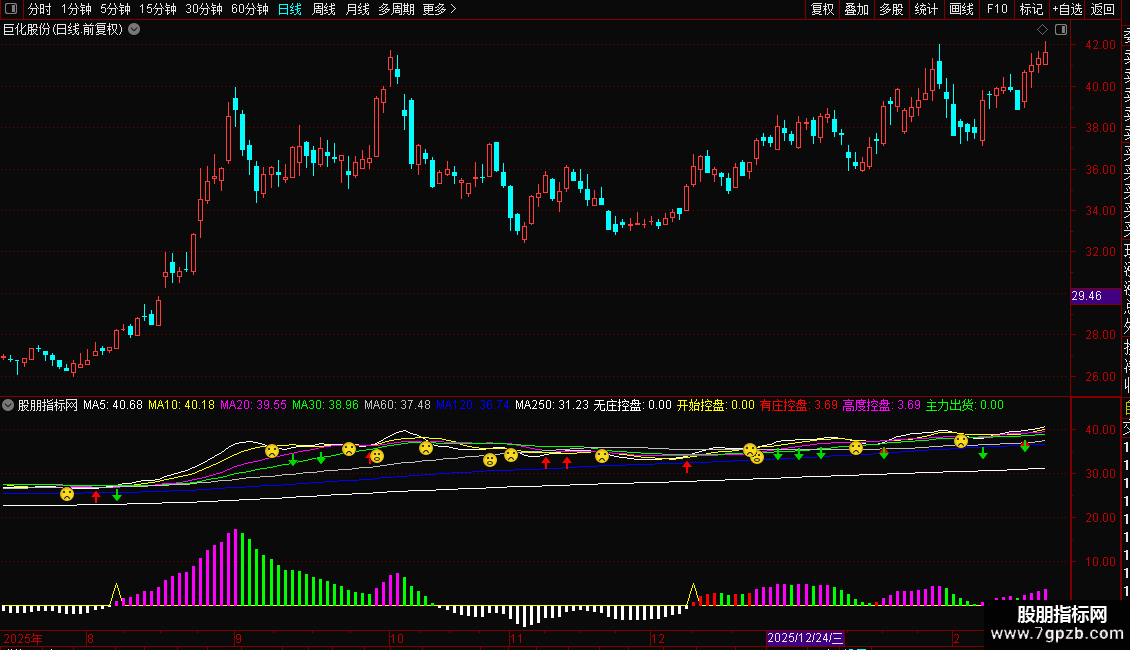1130x650 pixels.
Task: Open F10 company information
Action: coord(997,10)
